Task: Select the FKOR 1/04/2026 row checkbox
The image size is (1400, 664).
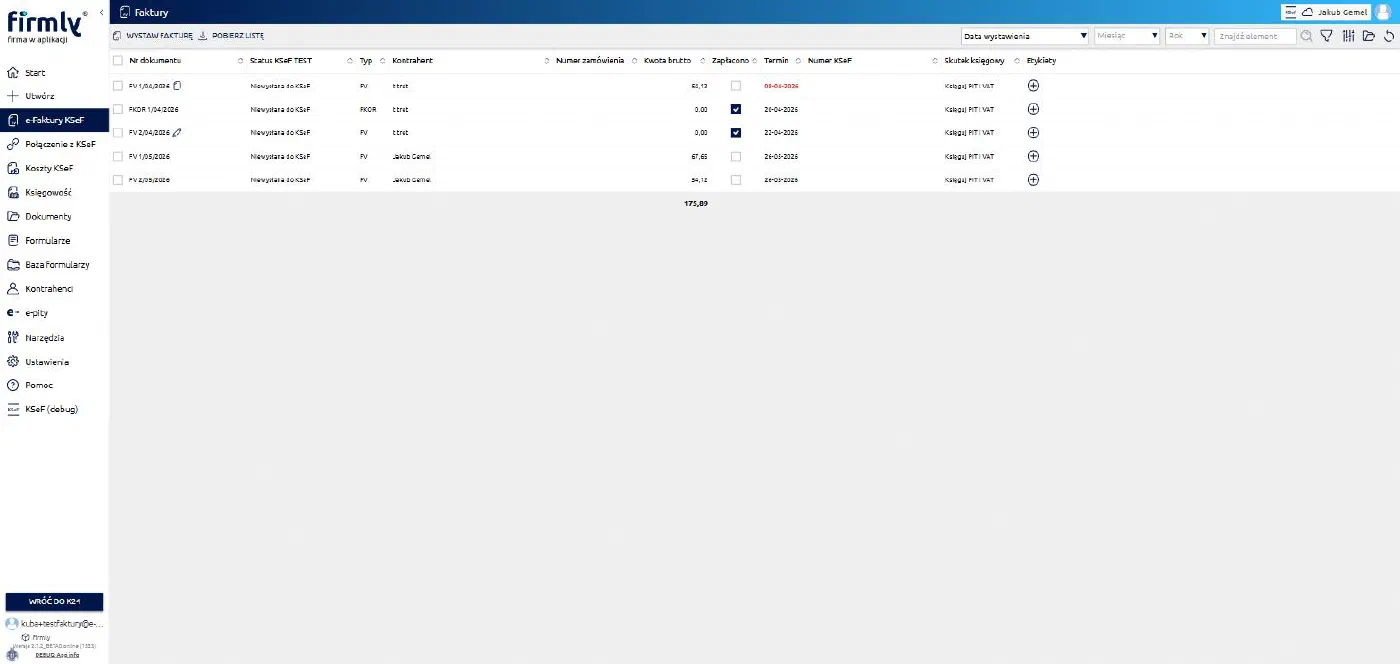Action: tap(118, 109)
